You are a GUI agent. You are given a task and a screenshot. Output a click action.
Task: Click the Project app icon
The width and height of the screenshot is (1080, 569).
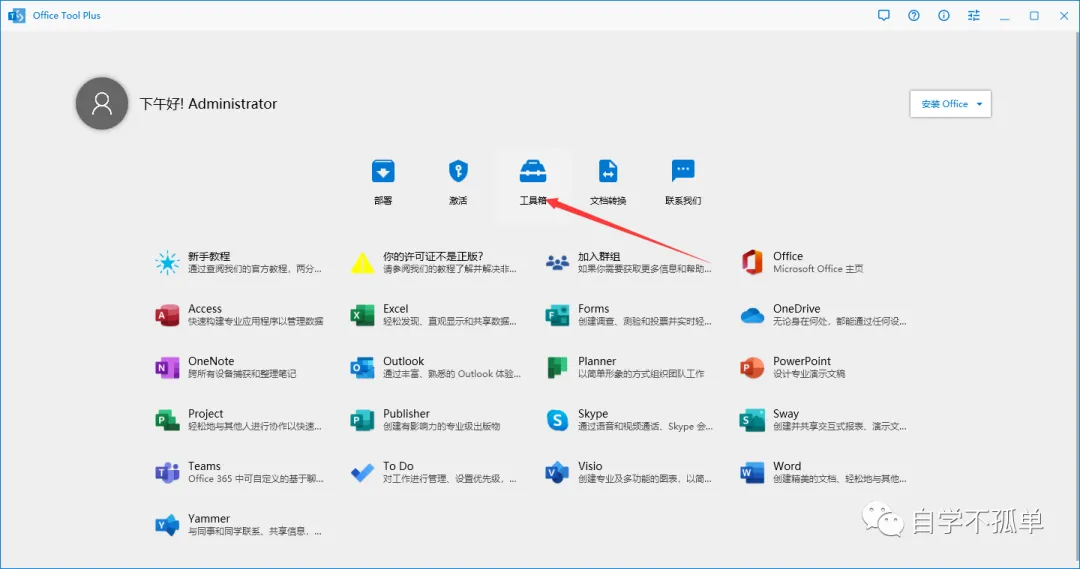point(167,420)
